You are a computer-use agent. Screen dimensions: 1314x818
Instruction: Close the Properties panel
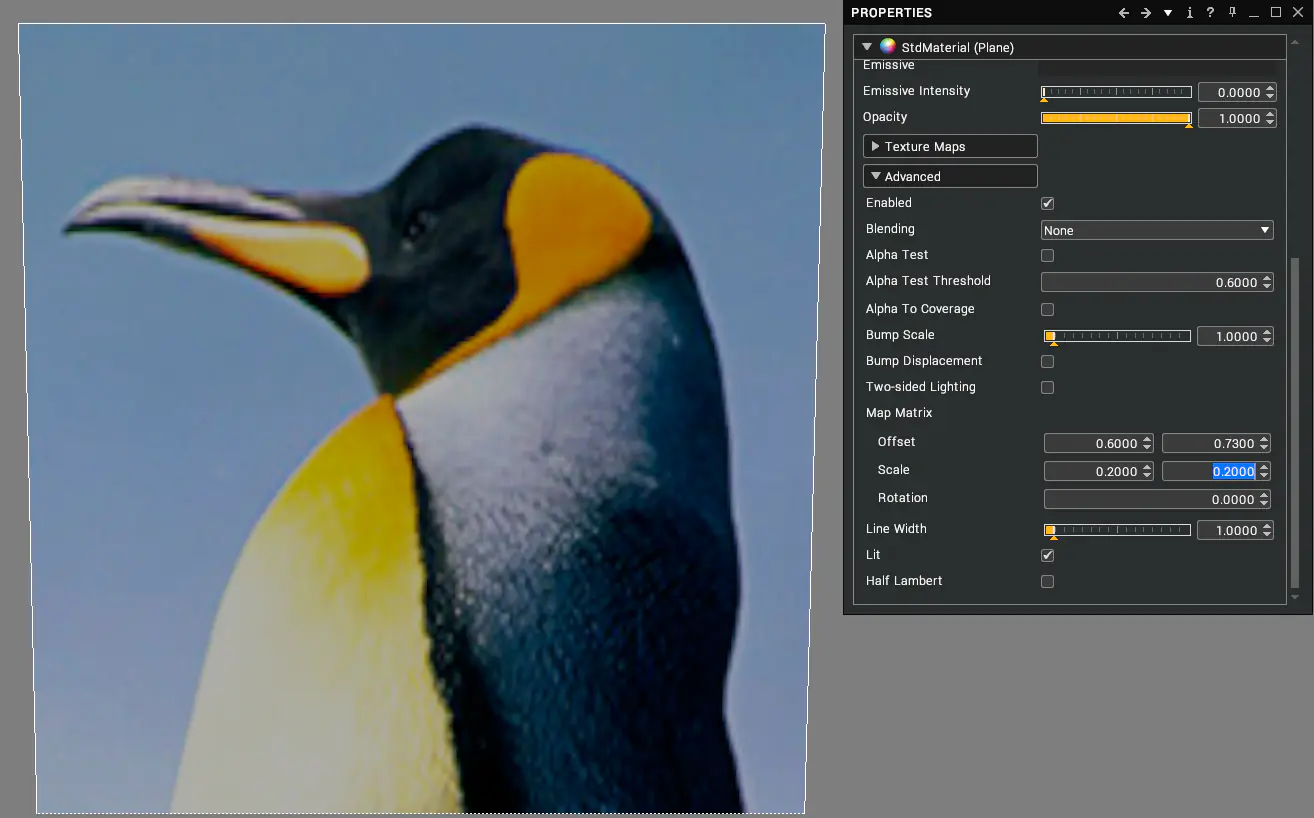pos(1297,13)
